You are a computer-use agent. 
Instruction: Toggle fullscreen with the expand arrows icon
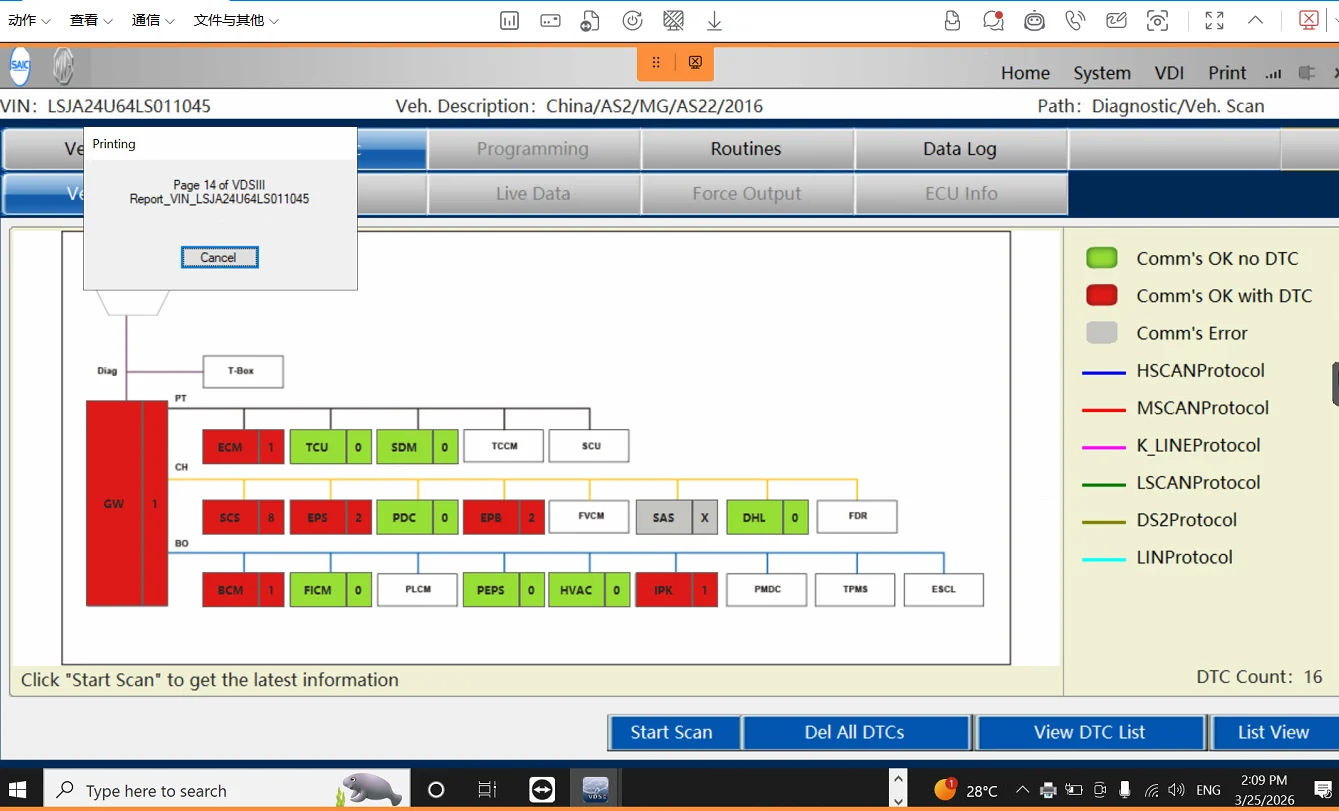pyautogui.click(x=1214, y=20)
